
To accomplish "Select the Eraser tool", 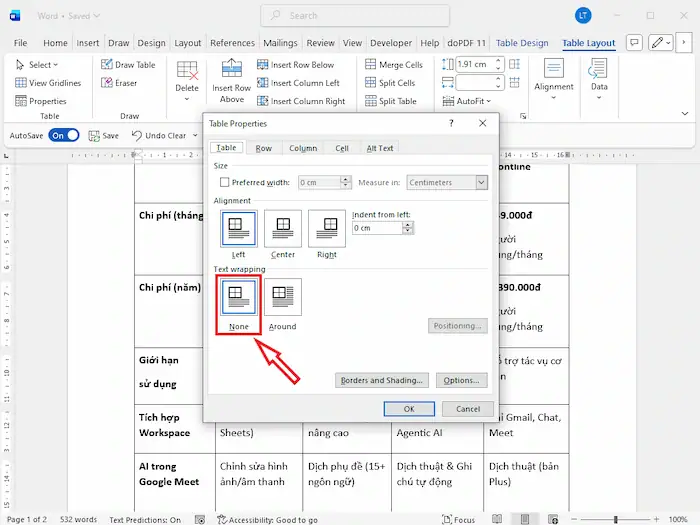I will 107,83.
